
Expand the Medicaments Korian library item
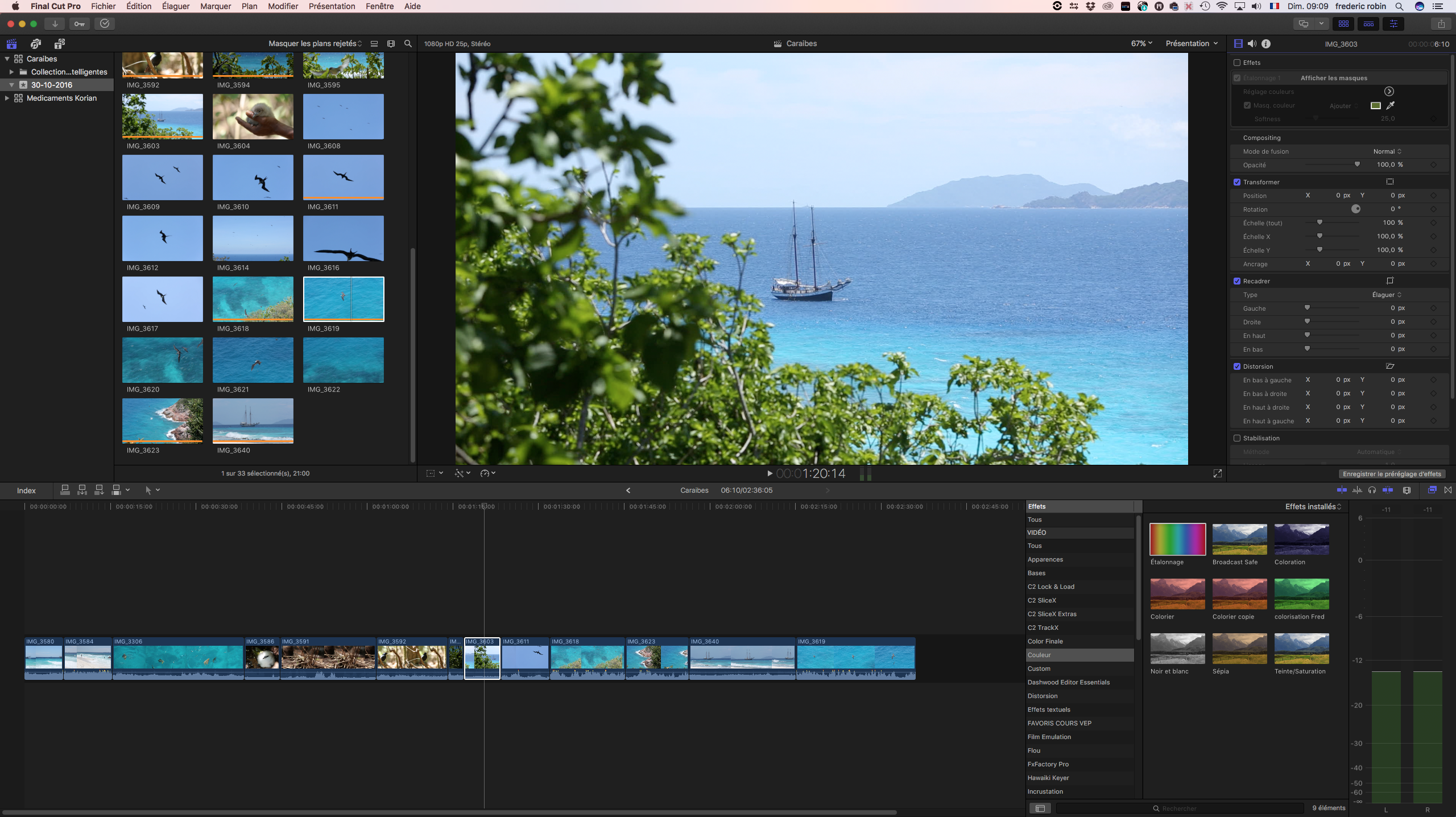tap(7, 98)
